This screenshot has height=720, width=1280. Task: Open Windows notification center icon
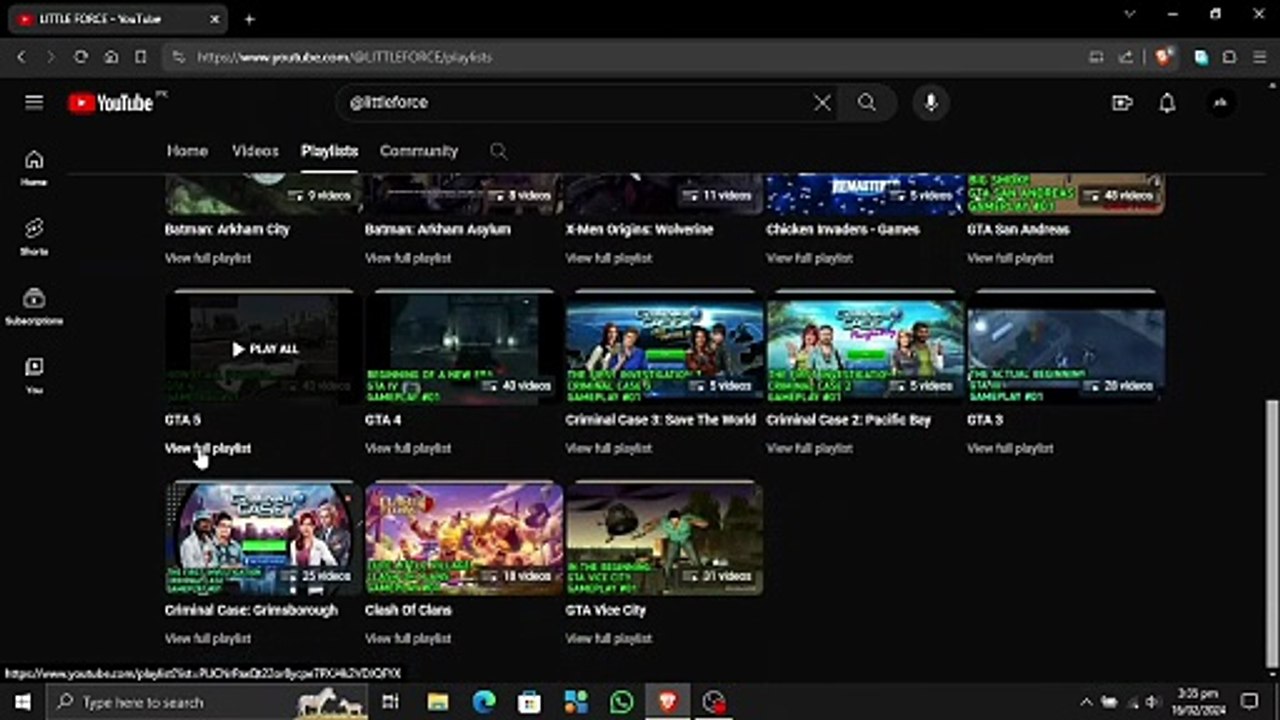click(x=1249, y=702)
